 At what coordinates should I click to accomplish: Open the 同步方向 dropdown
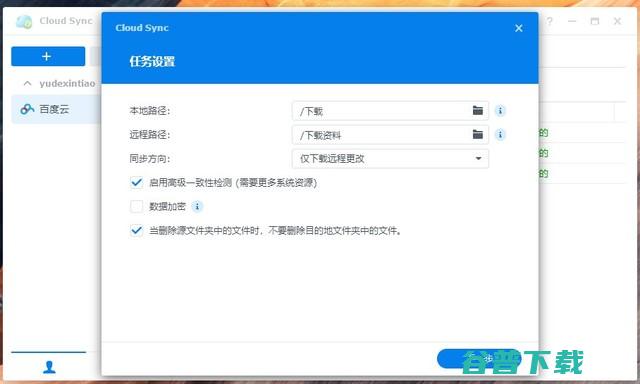pos(390,159)
